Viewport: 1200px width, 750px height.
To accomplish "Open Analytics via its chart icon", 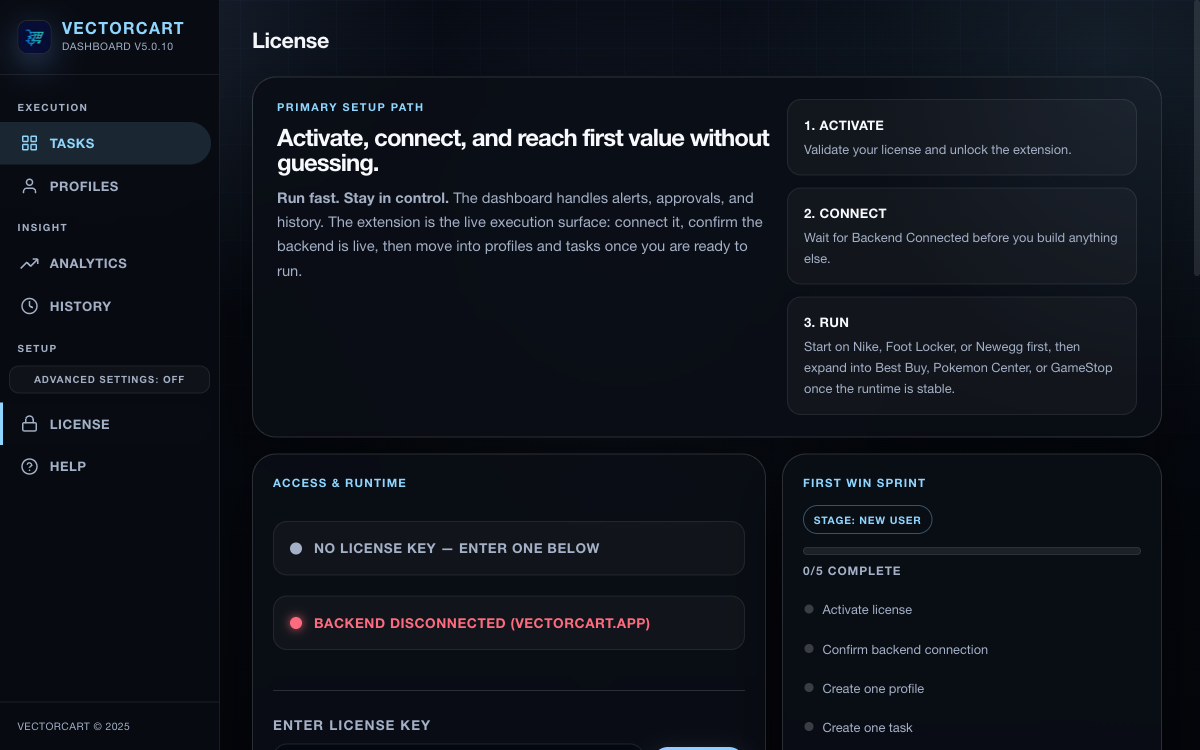I will [28, 263].
